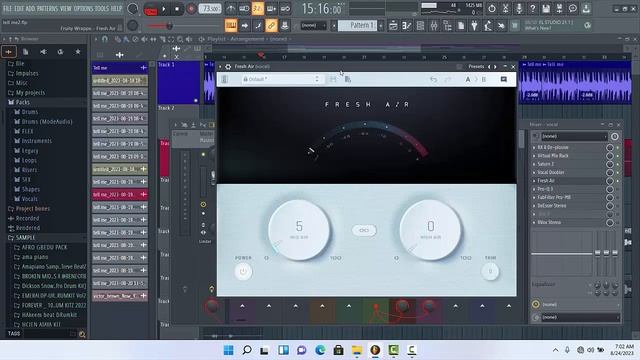Open Virtual Mix Rack slot arrow menu
Viewport: 640px width, 360px height.
[x=534, y=156]
